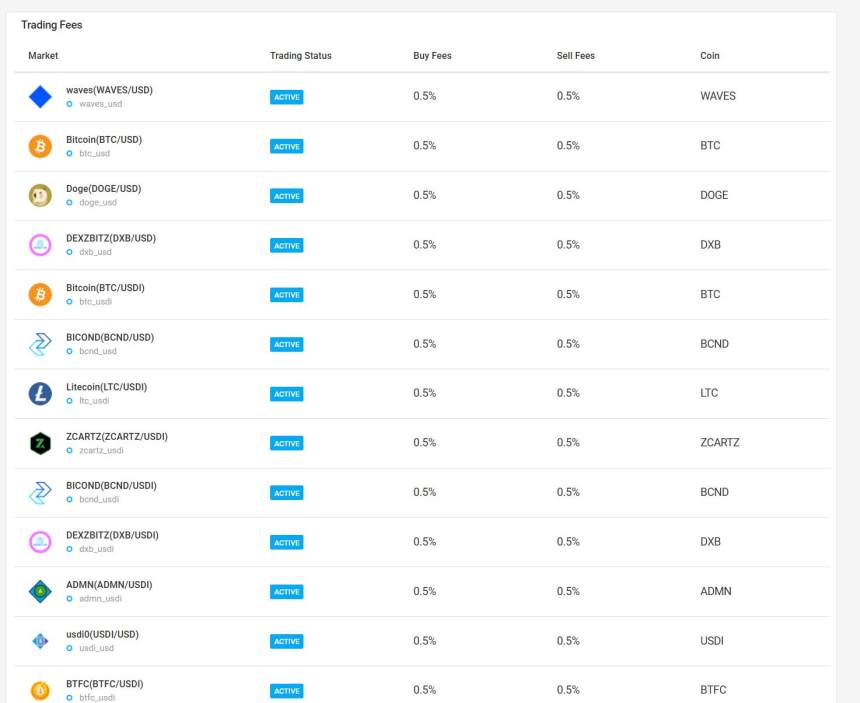This screenshot has height=703, width=860.
Task: Click the Bitcoin icon for BTC/USD
Action: pyautogui.click(x=40, y=146)
